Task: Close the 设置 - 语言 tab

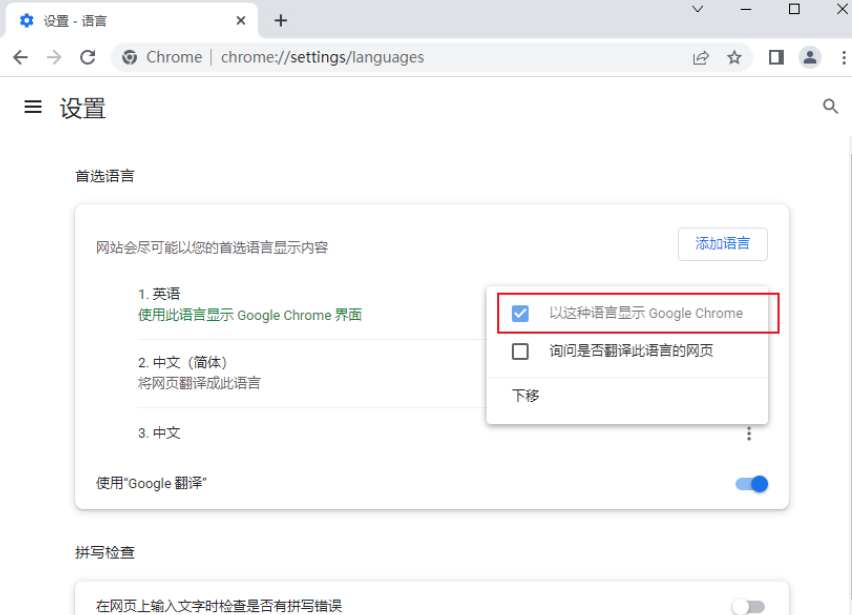Action: [x=241, y=21]
